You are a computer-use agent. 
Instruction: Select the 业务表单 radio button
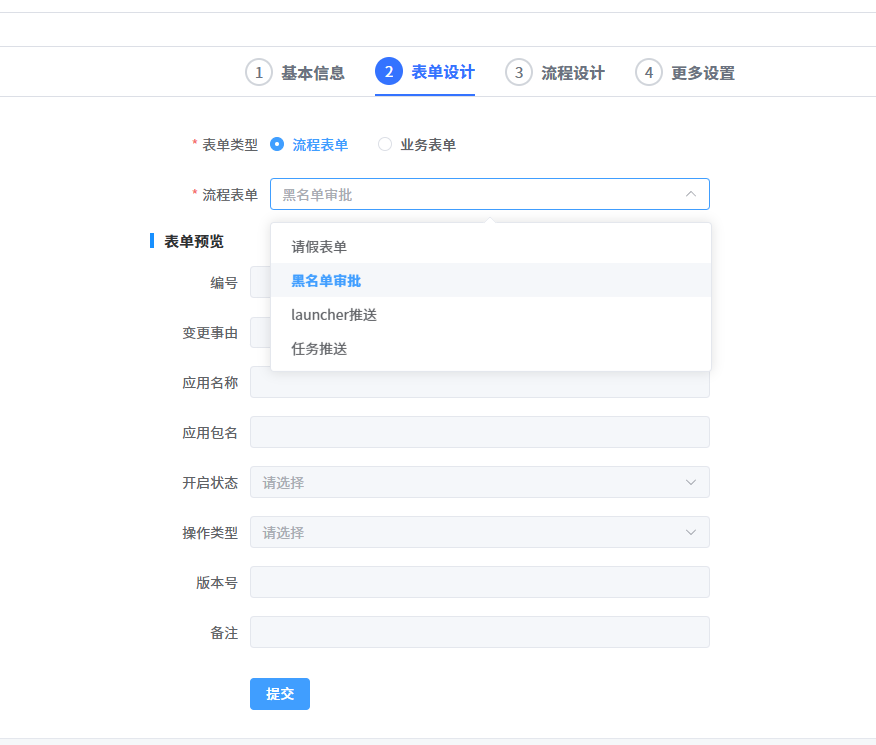coord(385,144)
